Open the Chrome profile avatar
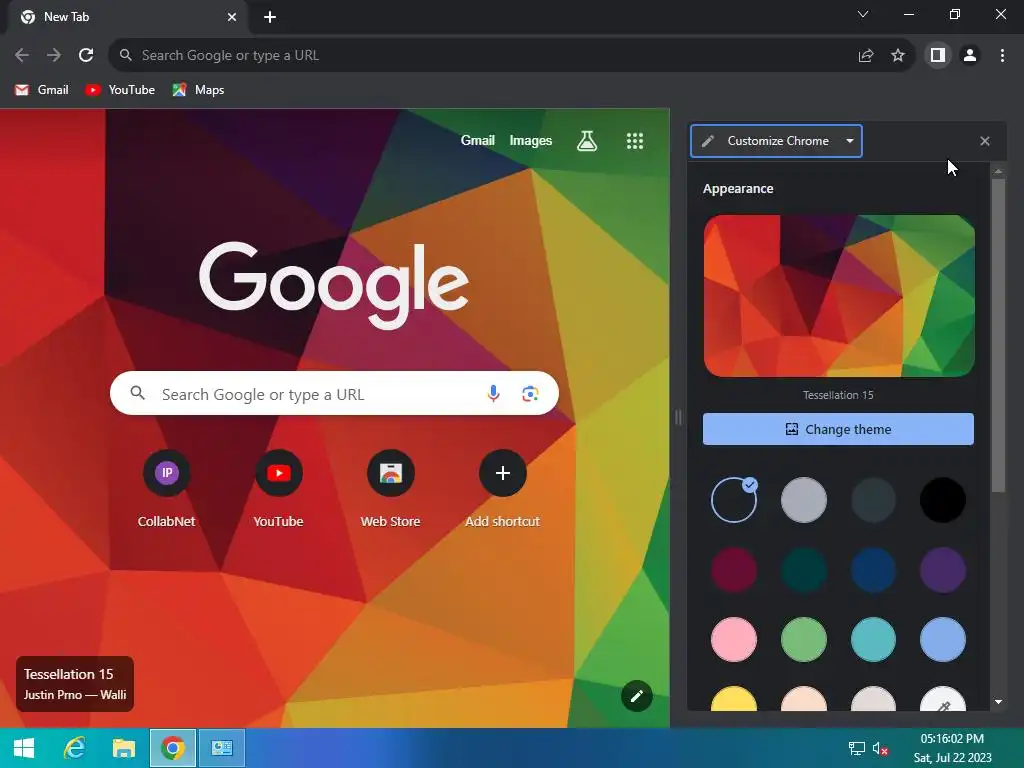Image resolution: width=1024 pixels, height=768 pixels. pos(970,56)
